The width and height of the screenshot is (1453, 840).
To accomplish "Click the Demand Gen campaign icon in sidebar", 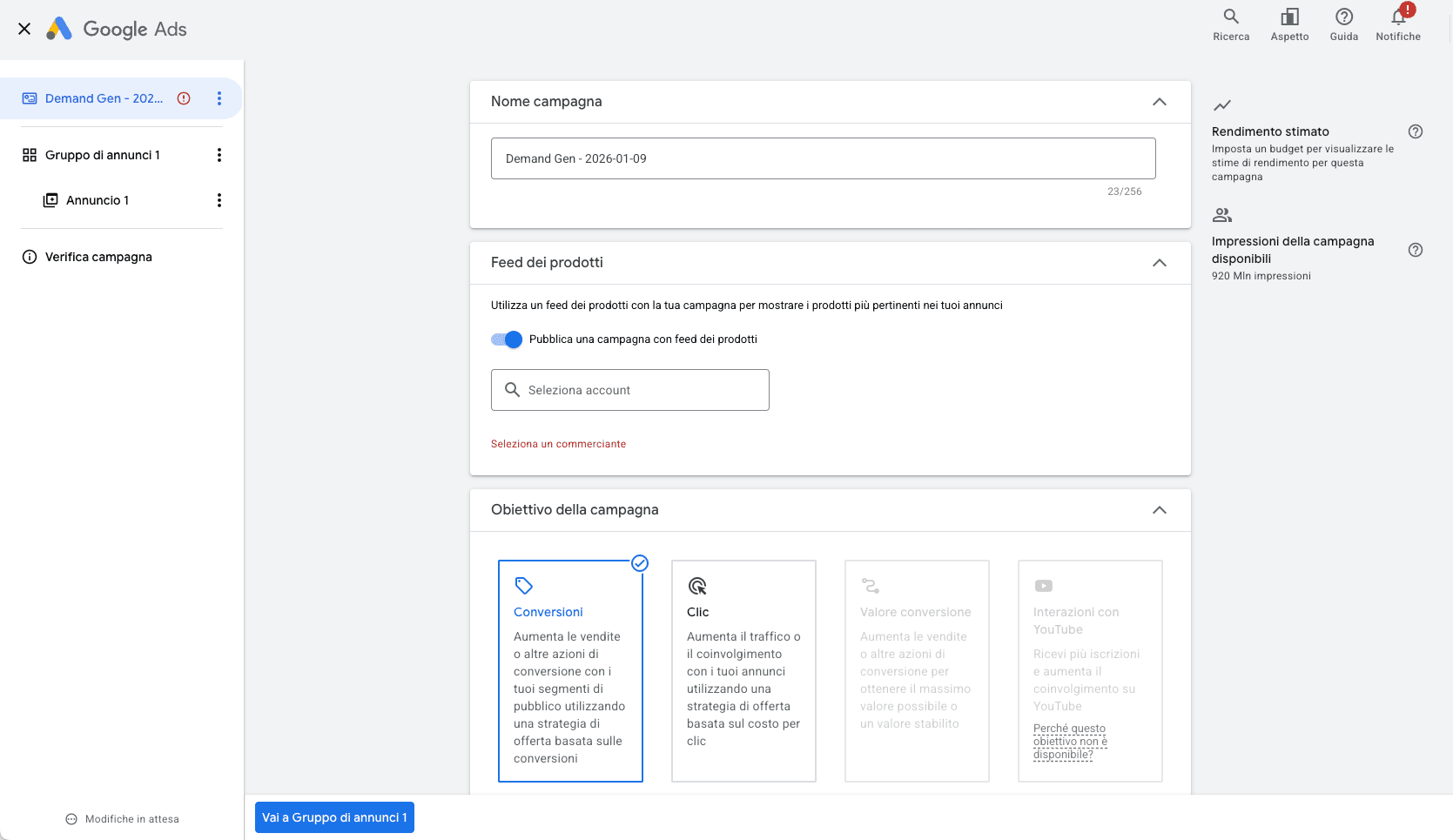I will click(x=30, y=98).
